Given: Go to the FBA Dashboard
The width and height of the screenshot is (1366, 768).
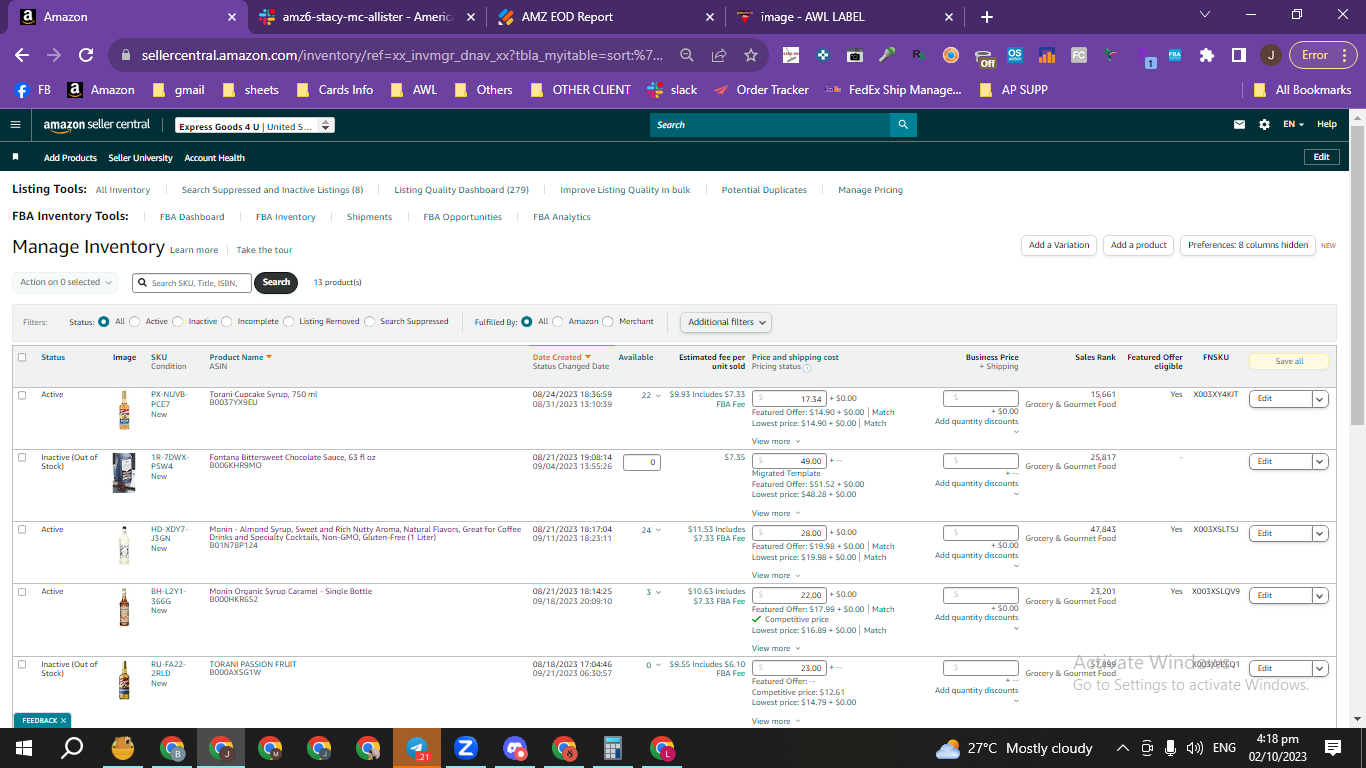Looking at the screenshot, I should pos(192,217).
